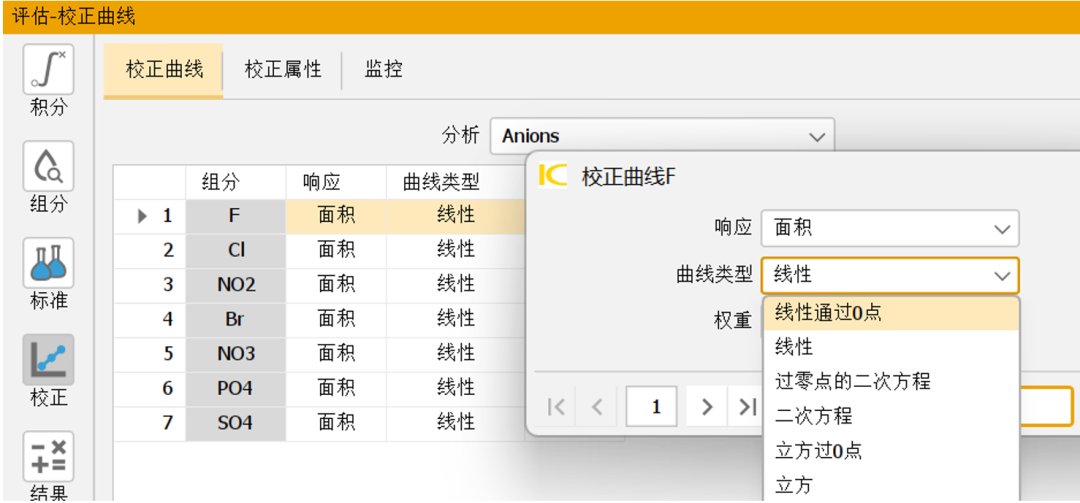Choose 二次方程 from the list

tap(891, 415)
